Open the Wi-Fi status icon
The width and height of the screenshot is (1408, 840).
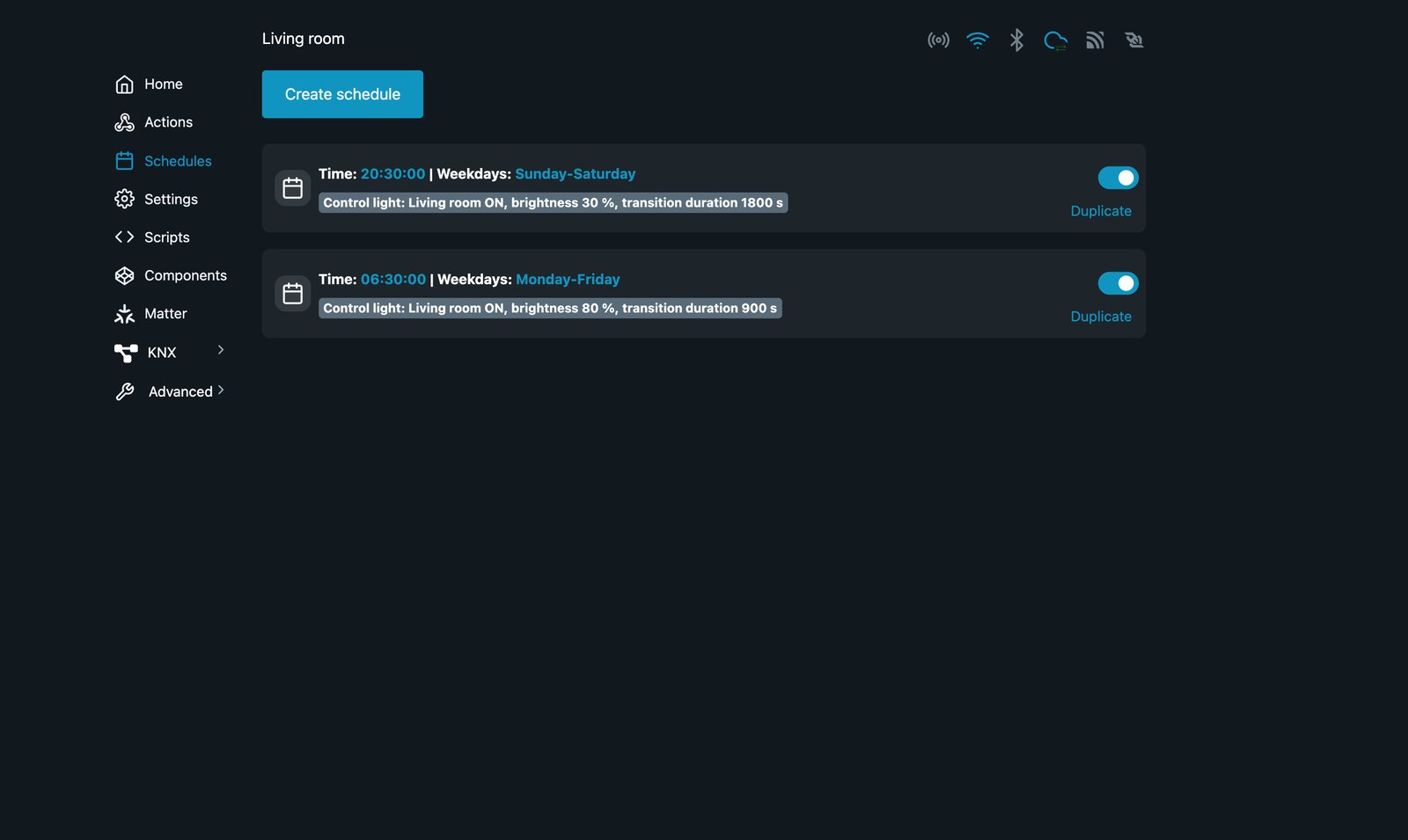(x=978, y=40)
